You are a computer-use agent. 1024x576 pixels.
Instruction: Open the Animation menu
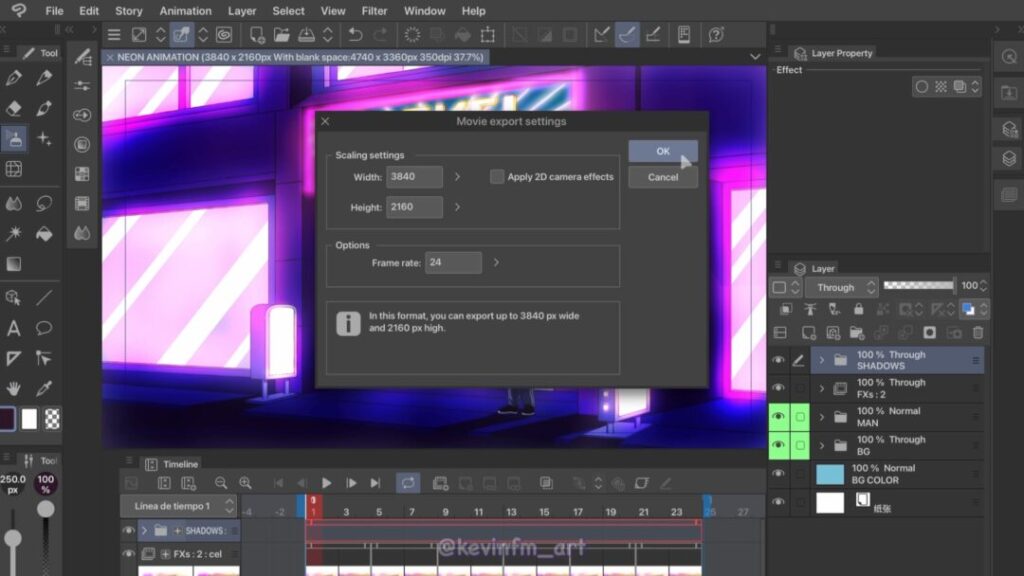click(x=185, y=11)
